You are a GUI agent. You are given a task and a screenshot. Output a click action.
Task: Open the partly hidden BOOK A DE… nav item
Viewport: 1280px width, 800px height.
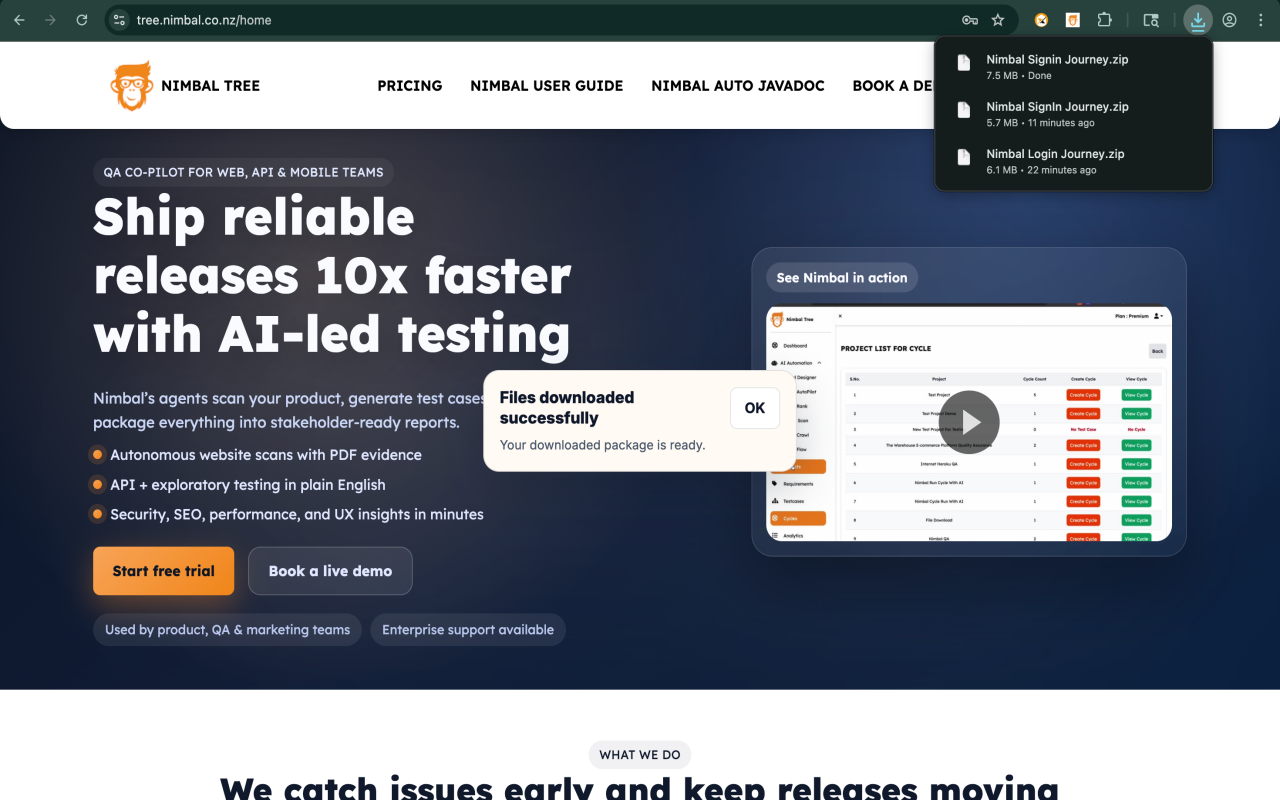893,86
